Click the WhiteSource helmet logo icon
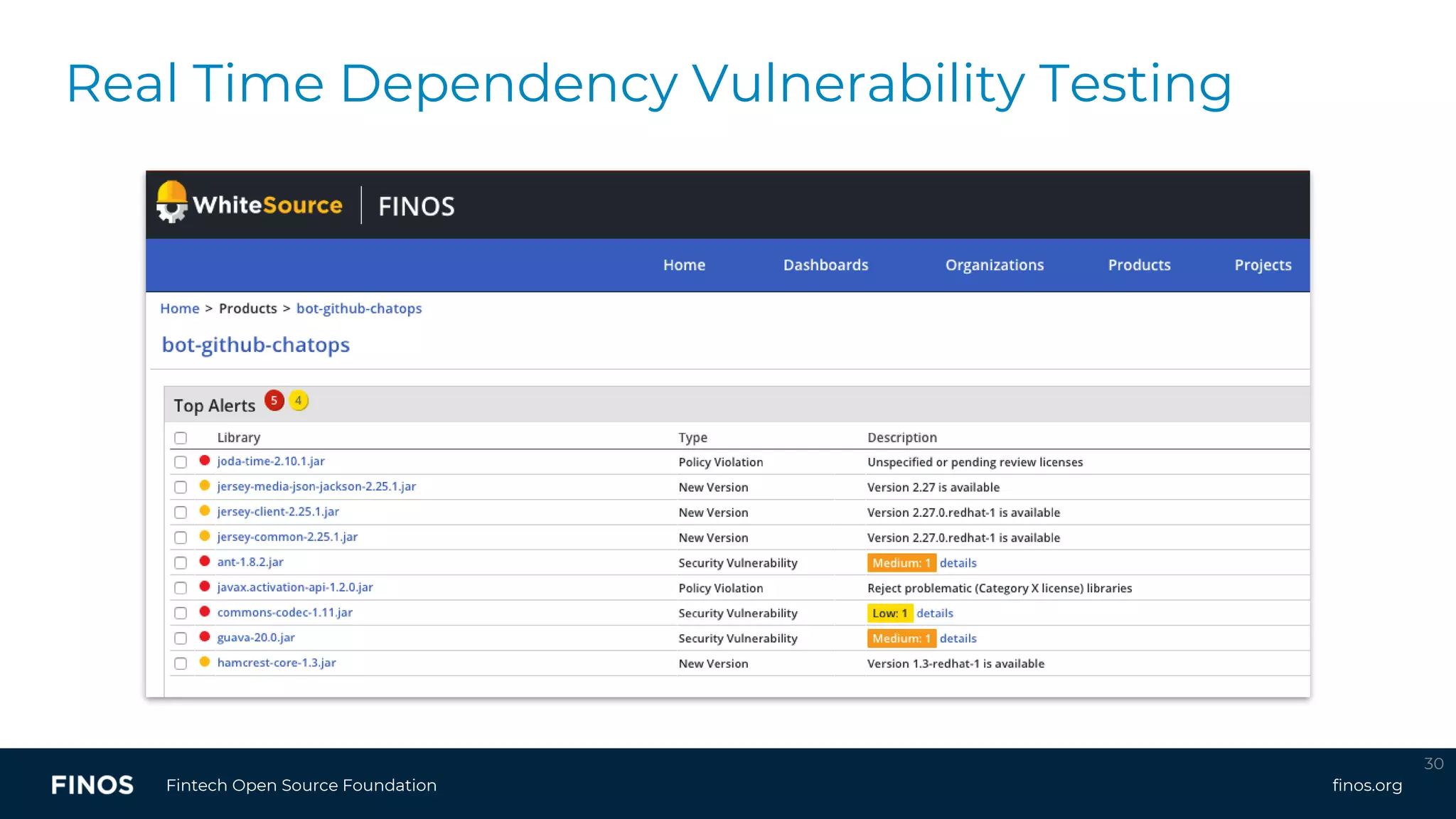 tap(171, 202)
